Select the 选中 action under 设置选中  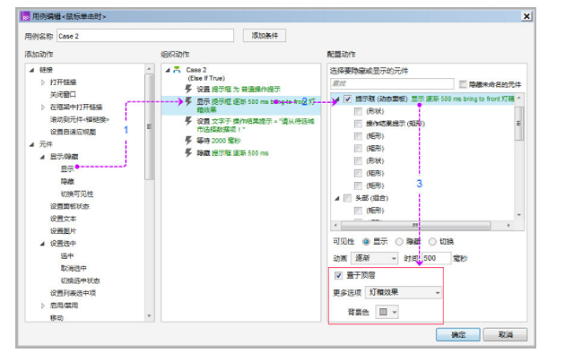tap(67, 256)
